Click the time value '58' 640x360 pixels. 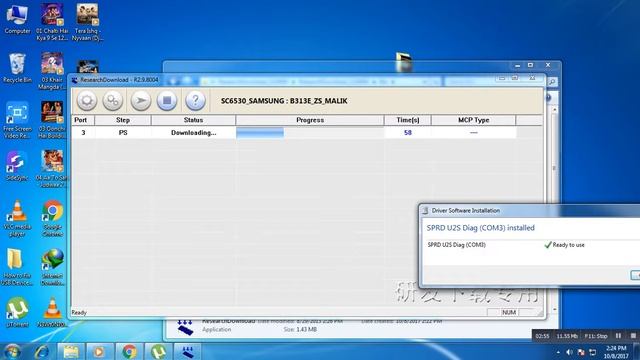[408, 133]
